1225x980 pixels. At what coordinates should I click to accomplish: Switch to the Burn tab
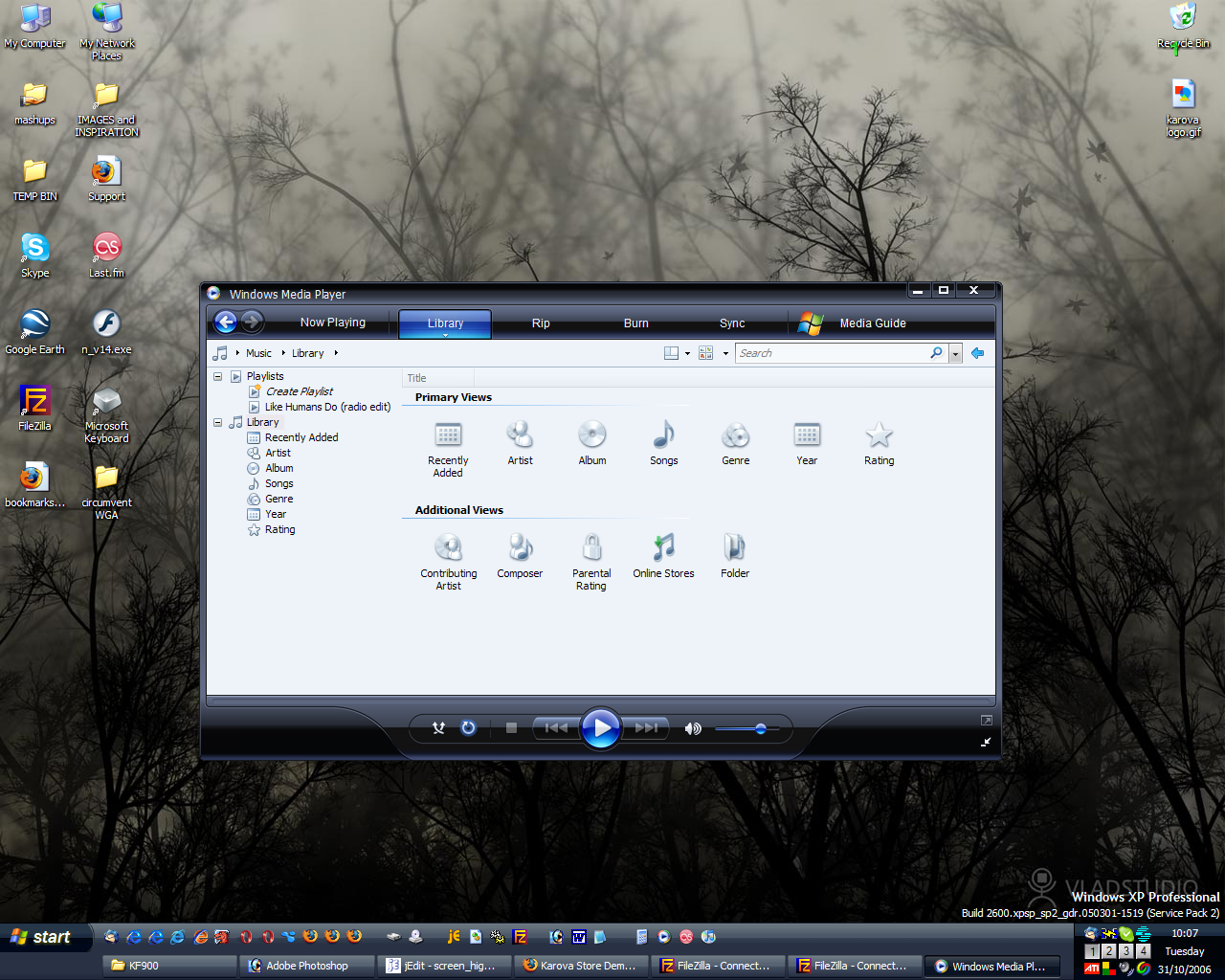click(x=636, y=323)
